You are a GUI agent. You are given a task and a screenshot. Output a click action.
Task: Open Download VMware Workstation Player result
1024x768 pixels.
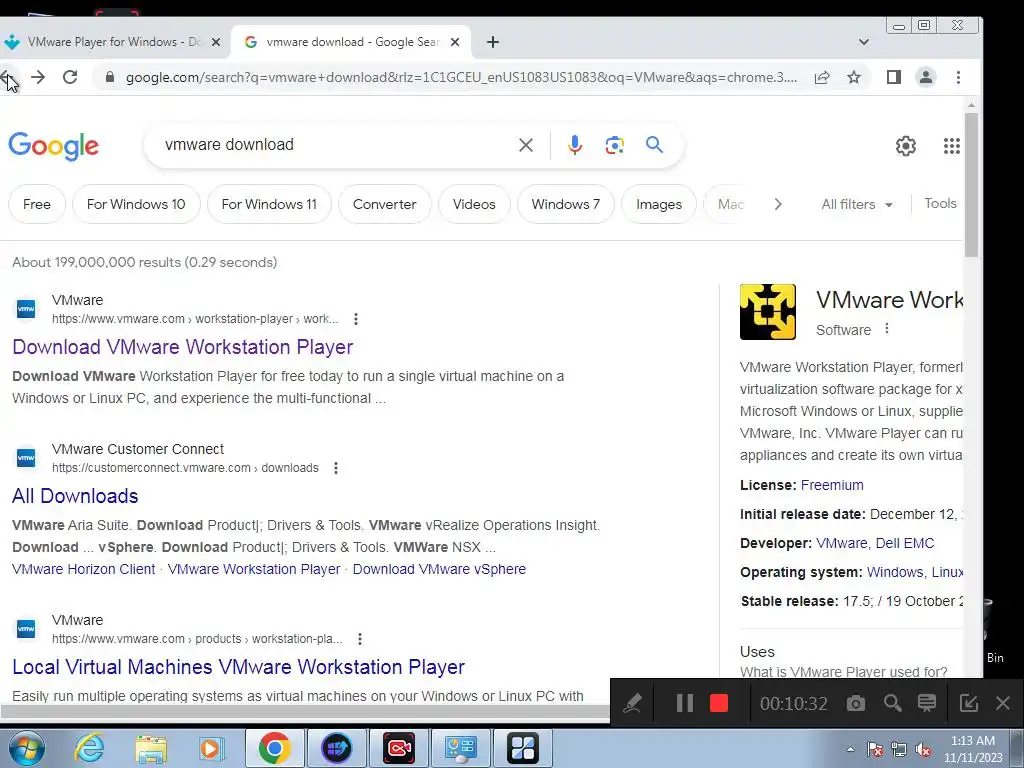(x=183, y=347)
